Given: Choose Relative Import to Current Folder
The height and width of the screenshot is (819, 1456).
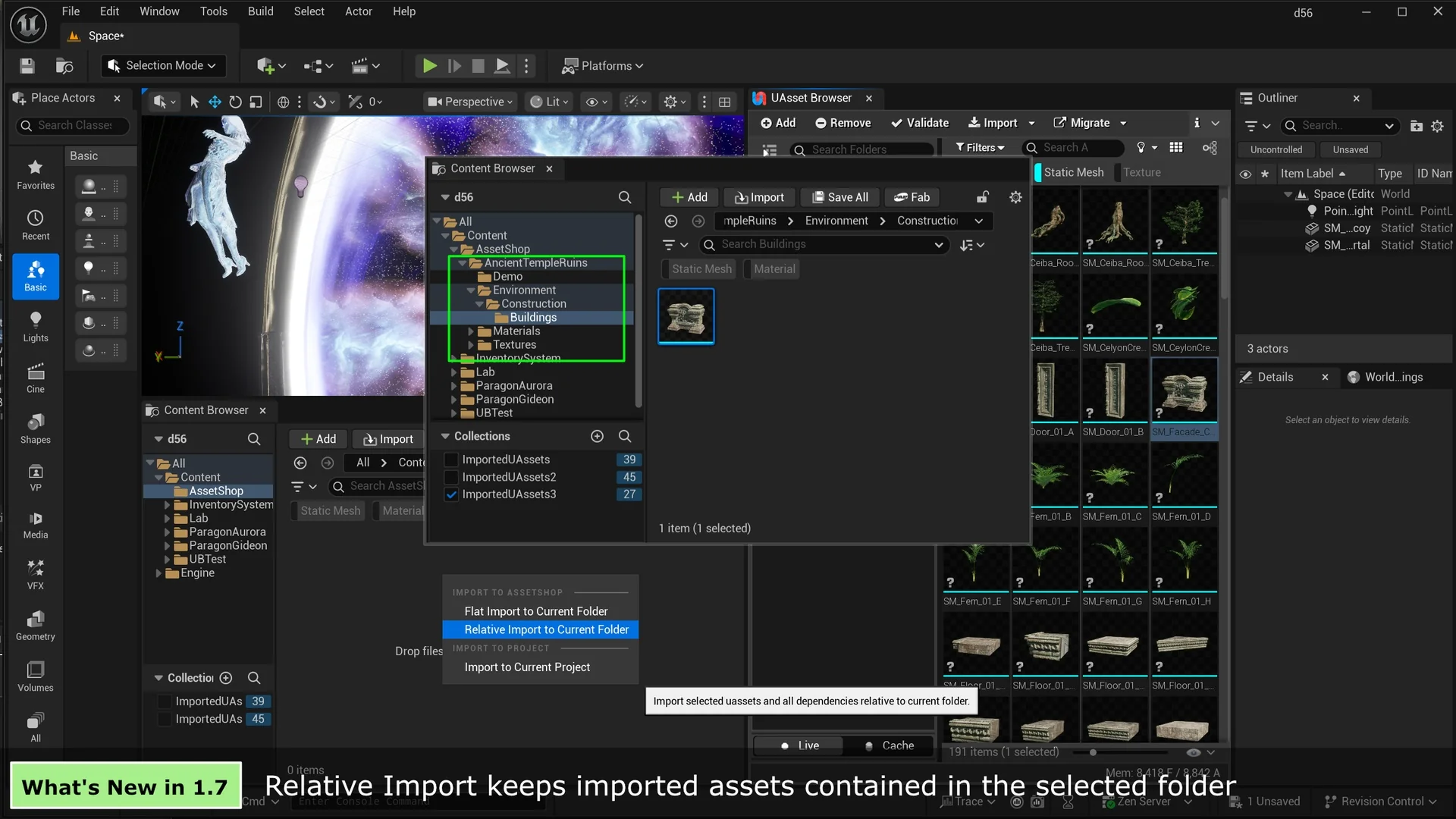Looking at the screenshot, I should [546, 629].
